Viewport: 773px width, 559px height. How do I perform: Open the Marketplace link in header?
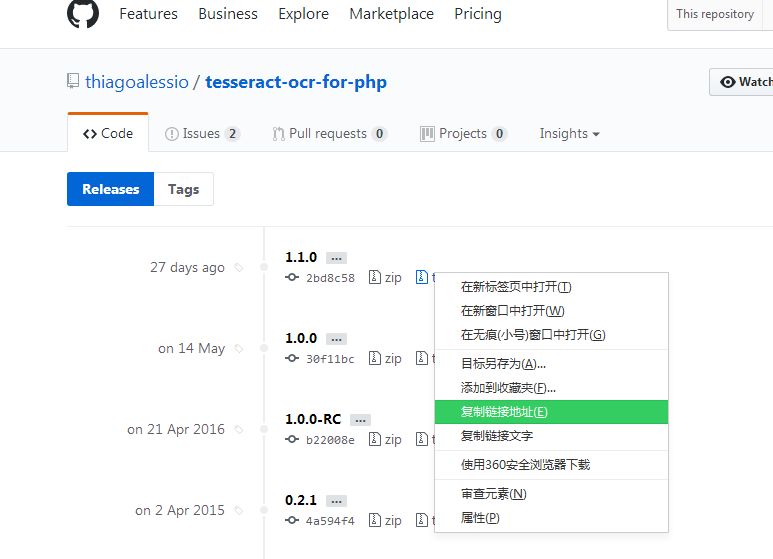[391, 14]
